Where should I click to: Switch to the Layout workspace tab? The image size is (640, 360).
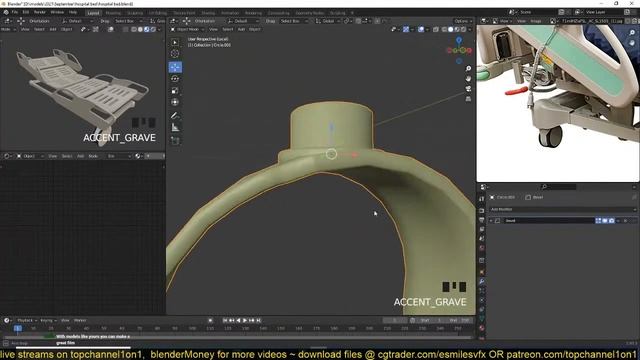pos(93,13)
